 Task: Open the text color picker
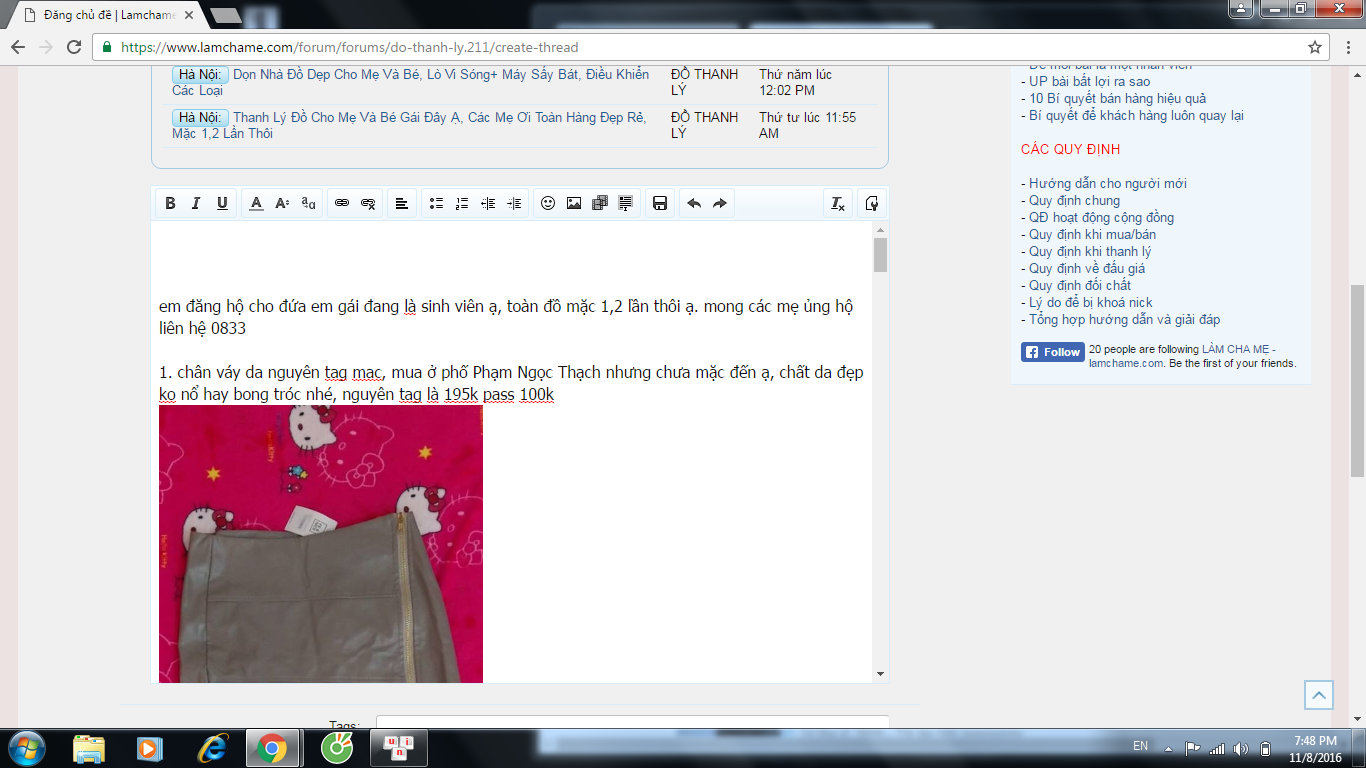pos(256,203)
